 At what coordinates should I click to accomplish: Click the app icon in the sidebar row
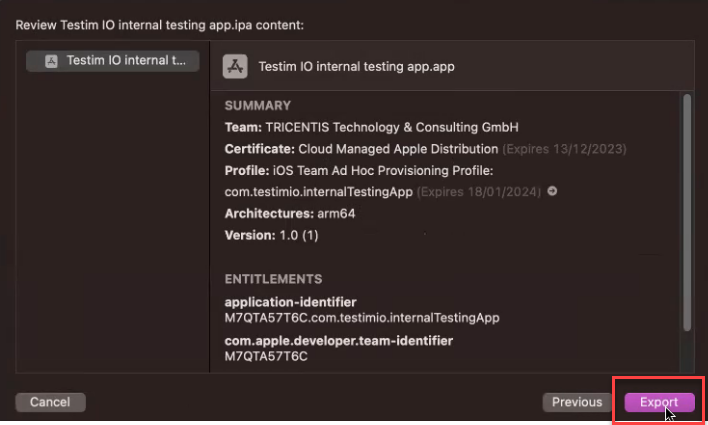click(50, 61)
